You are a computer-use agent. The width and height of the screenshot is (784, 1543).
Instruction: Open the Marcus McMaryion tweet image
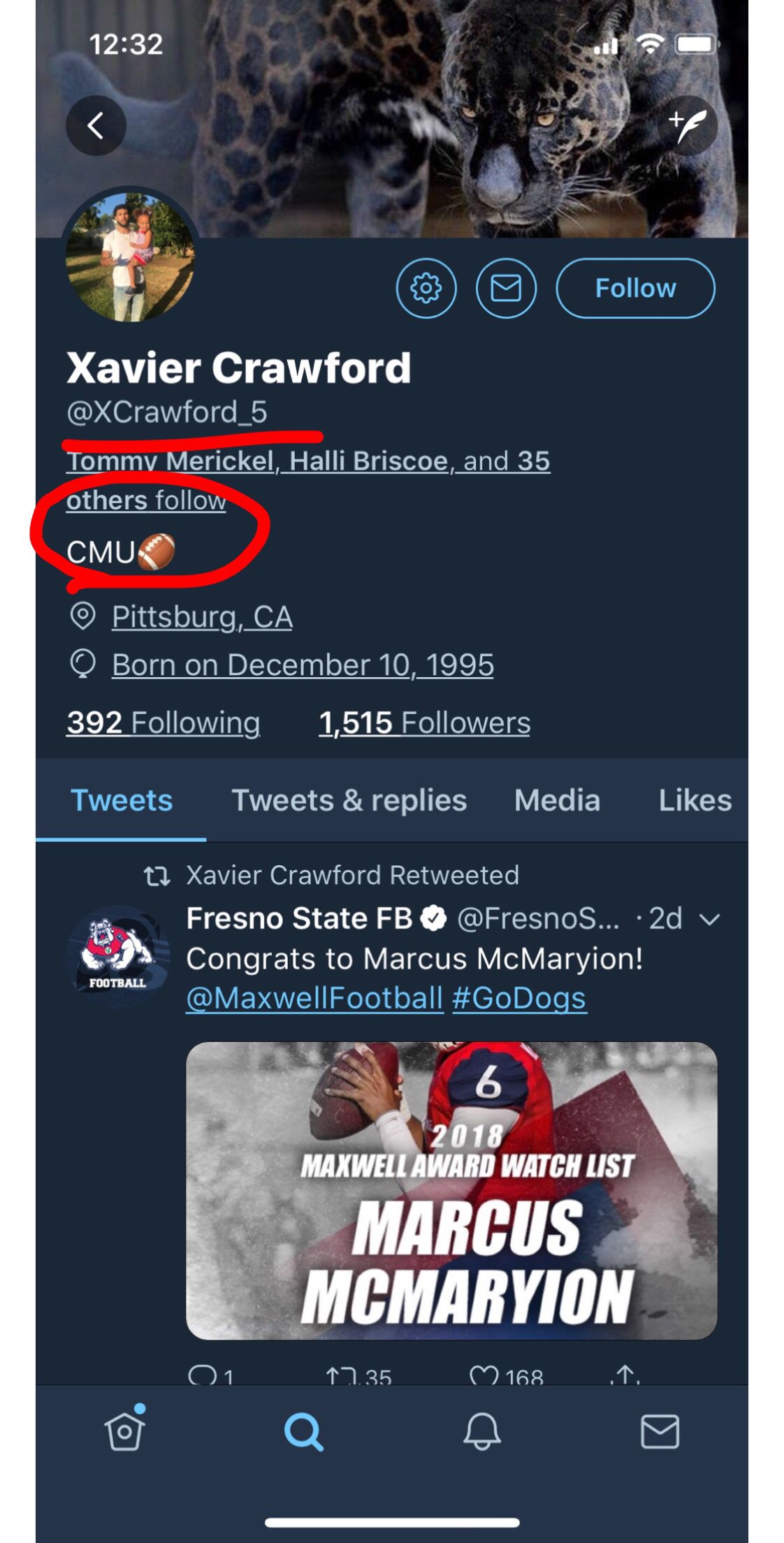(x=451, y=1190)
